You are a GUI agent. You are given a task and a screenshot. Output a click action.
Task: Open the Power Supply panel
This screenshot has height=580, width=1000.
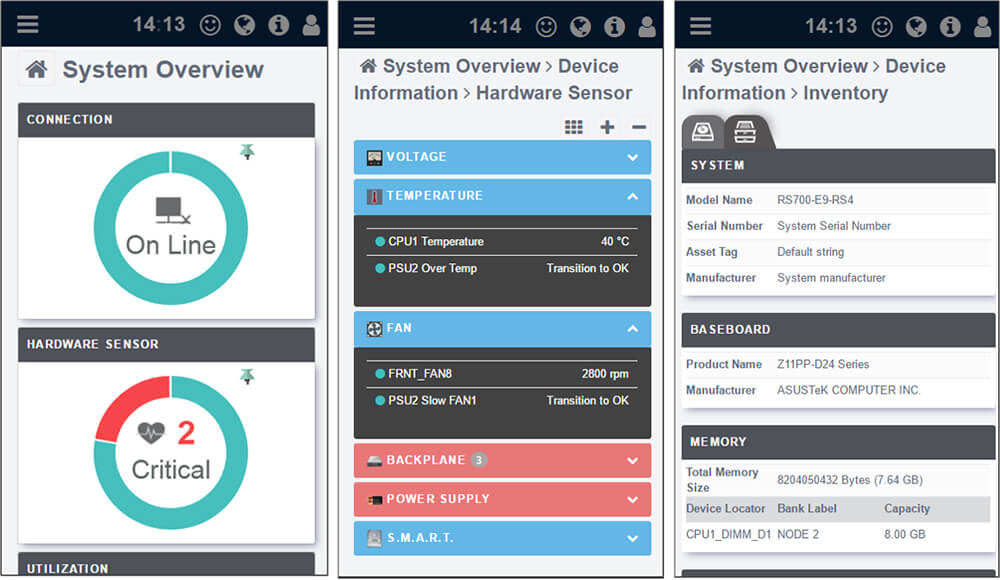pyautogui.click(x=502, y=499)
